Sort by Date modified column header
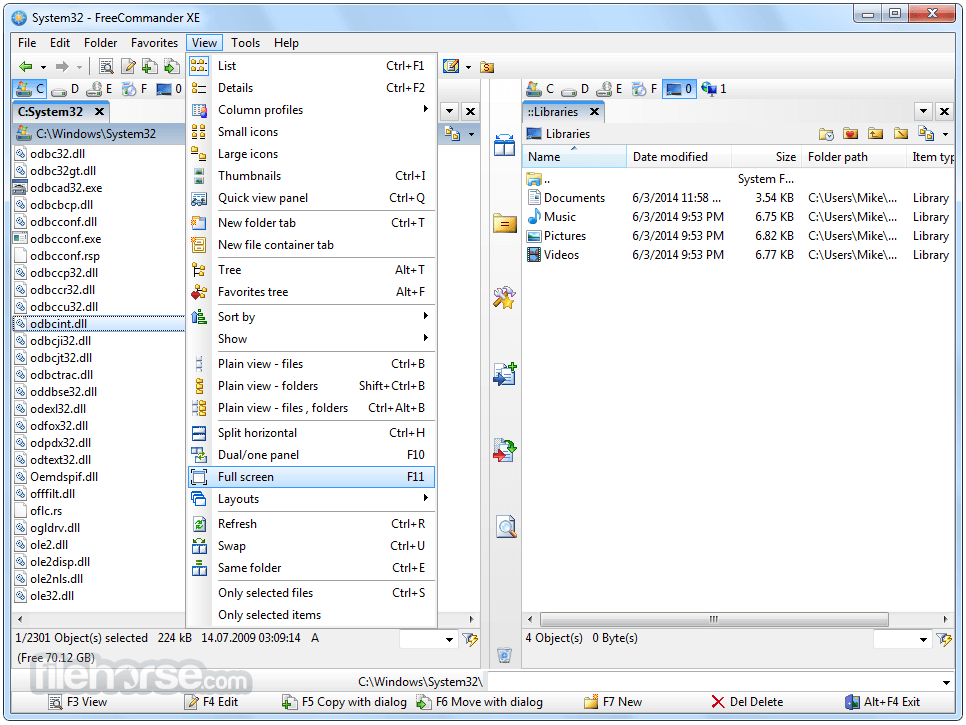Image resolution: width=966 pixels, height=725 pixels. point(679,157)
